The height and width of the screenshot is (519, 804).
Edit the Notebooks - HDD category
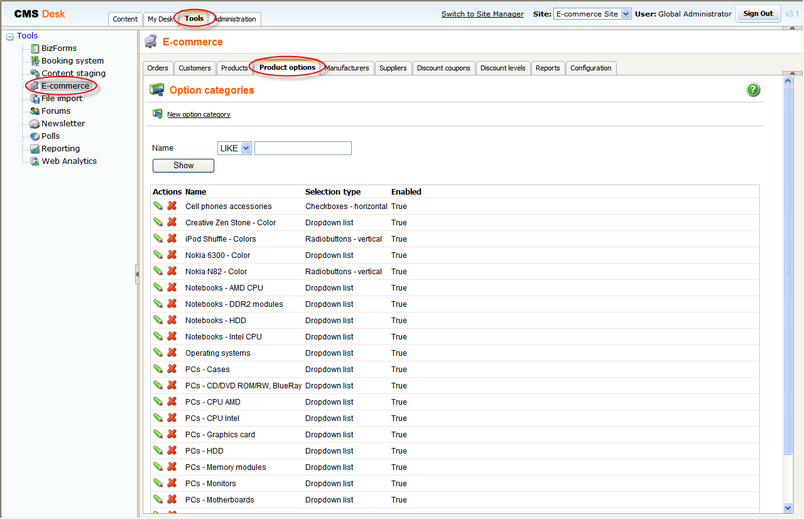[x=158, y=320]
